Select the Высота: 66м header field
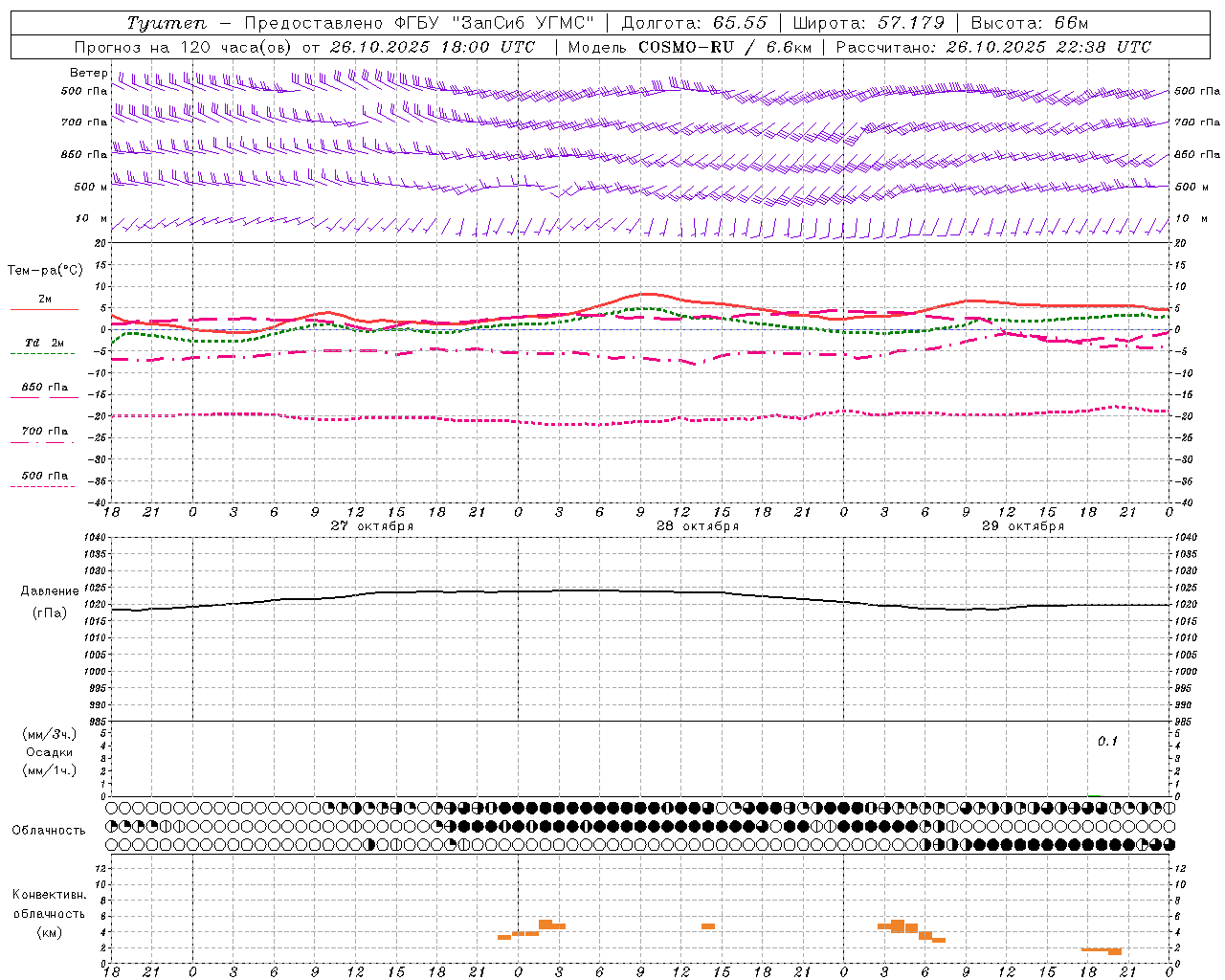Image resolution: width=1225 pixels, height=980 pixels. [x=1030, y=23]
